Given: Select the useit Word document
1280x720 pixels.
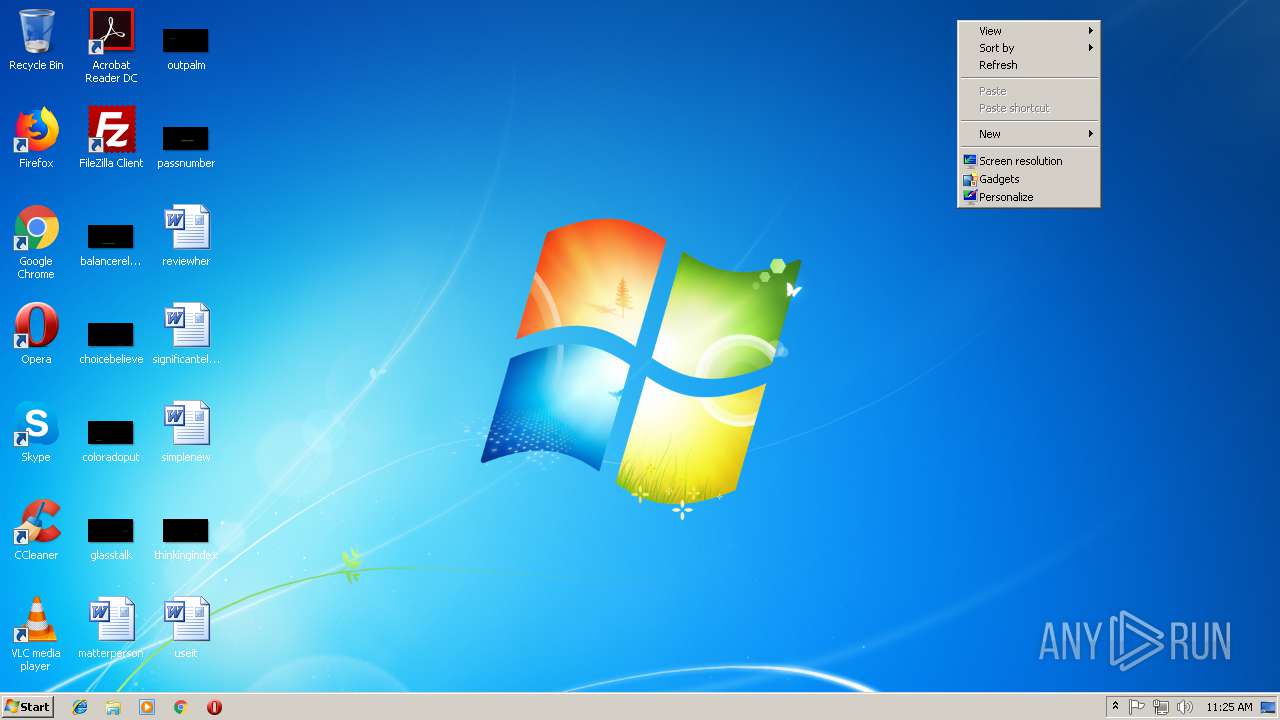Looking at the screenshot, I should [x=186, y=628].
